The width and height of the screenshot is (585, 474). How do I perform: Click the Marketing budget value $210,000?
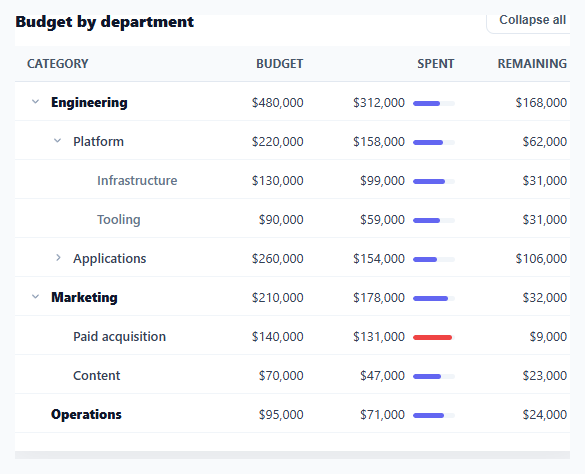point(278,298)
